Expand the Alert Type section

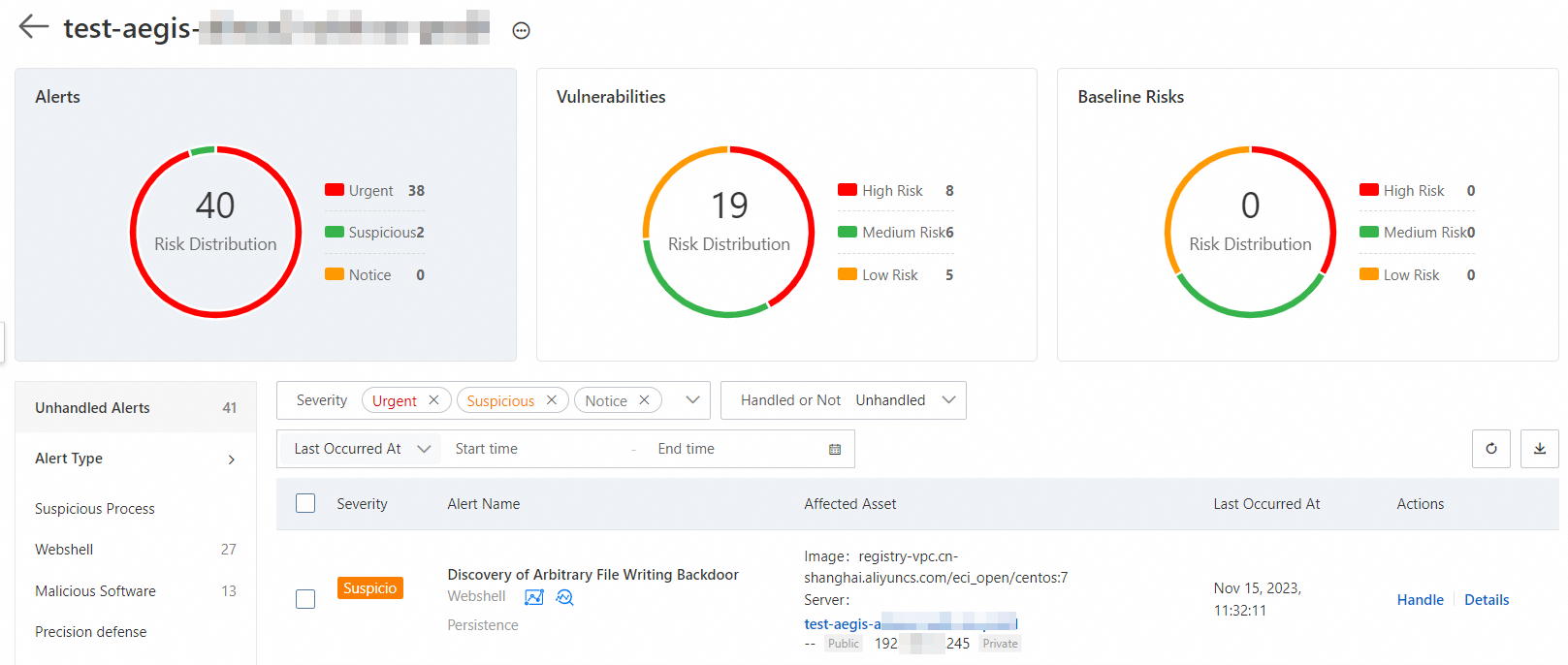136,459
